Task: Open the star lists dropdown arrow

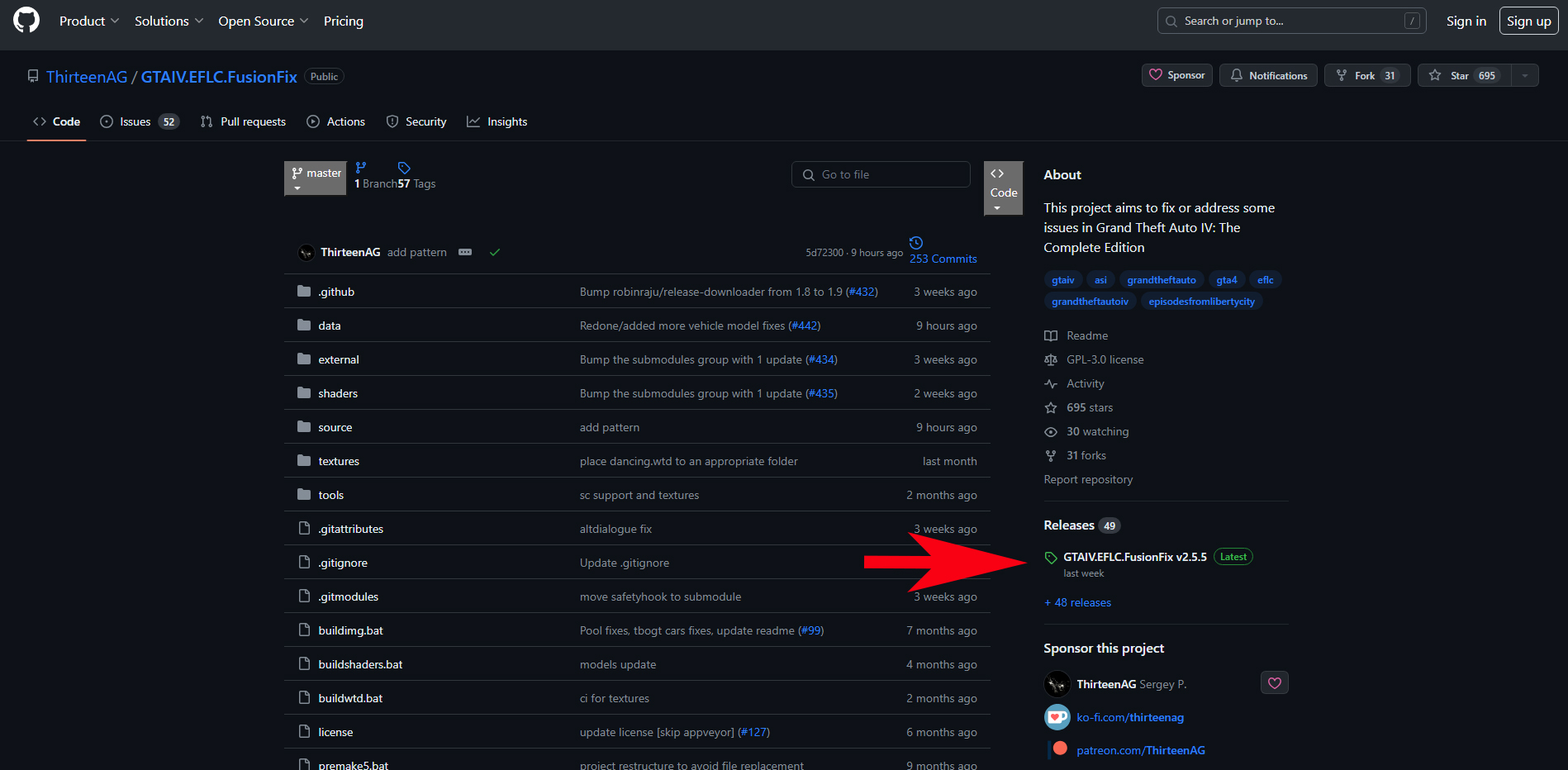Action: point(1525,75)
